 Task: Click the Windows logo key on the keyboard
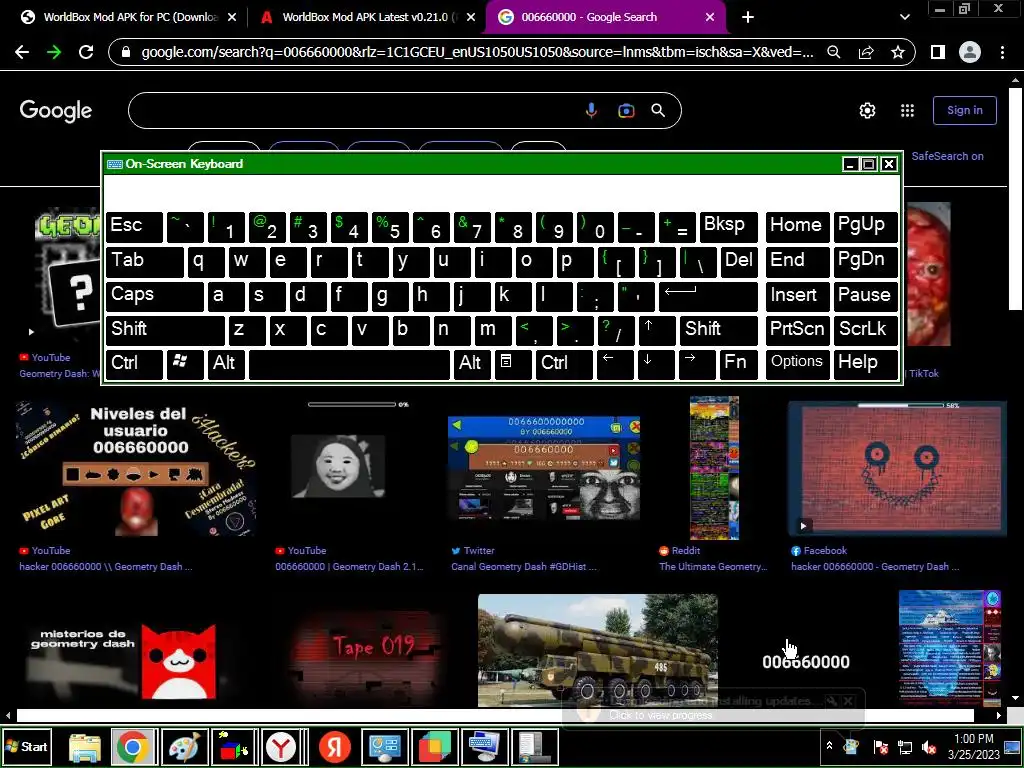[x=185, y=364]
